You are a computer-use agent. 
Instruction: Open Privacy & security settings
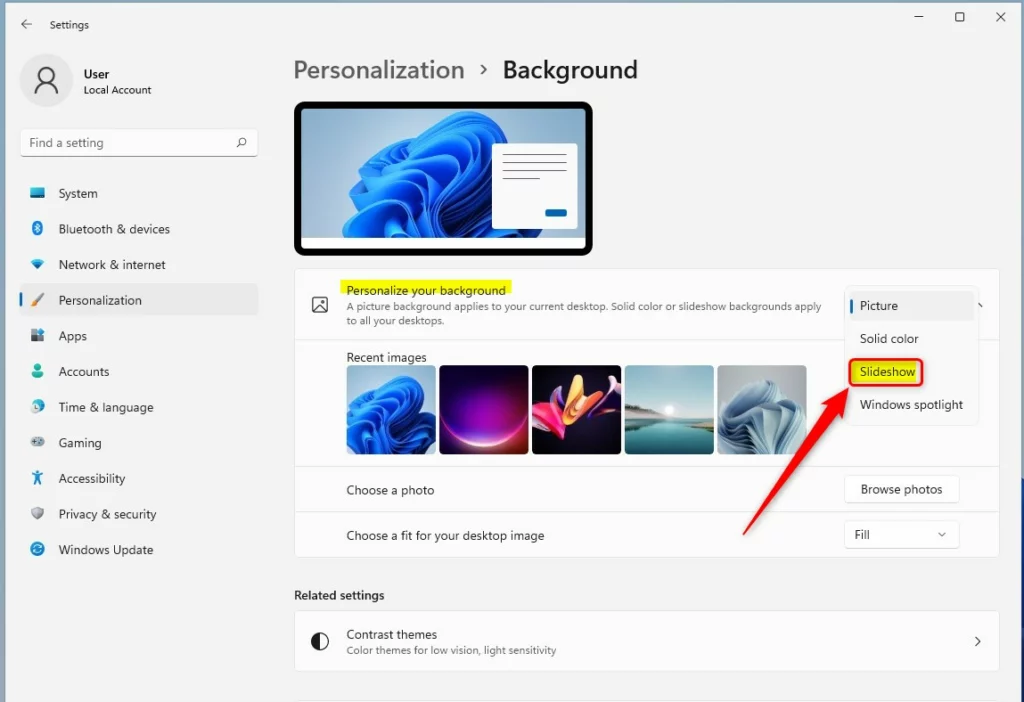[139, 513]
